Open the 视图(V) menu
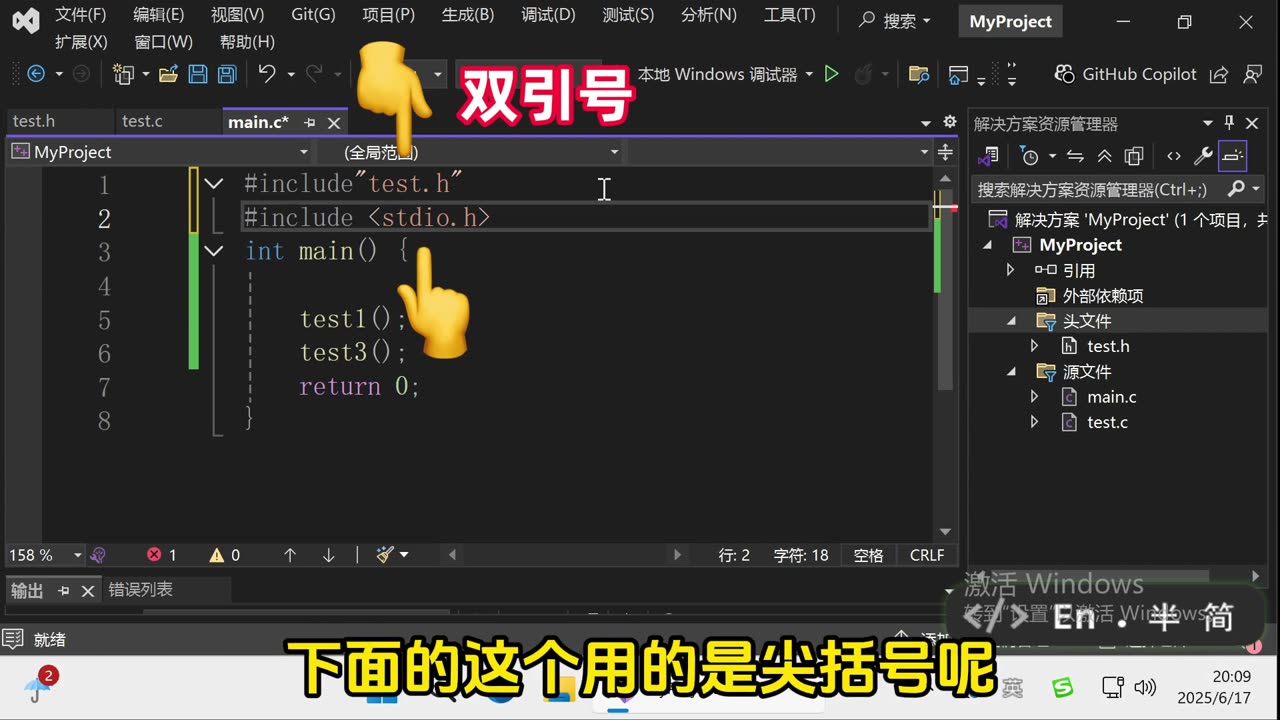 point(237,15)
